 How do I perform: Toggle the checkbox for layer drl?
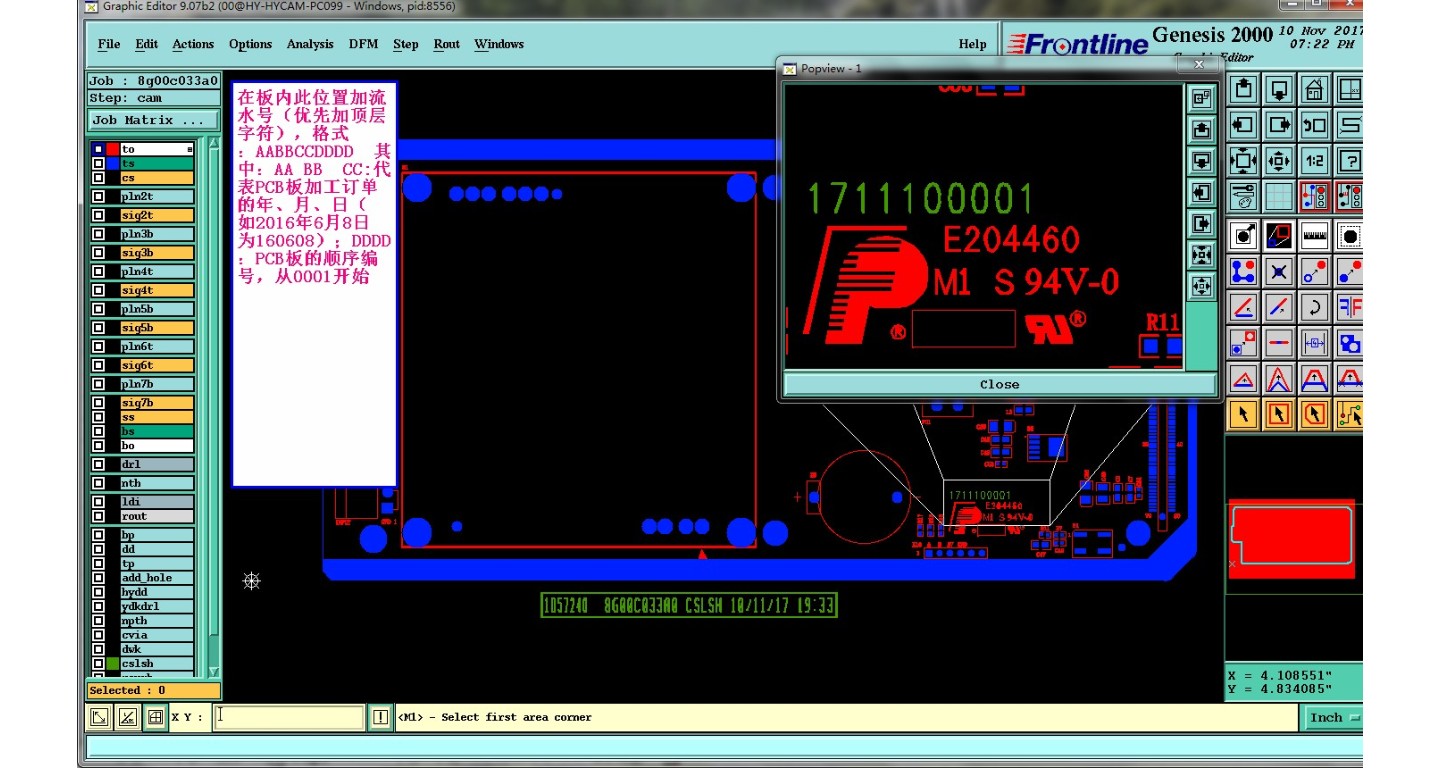pyautogui.click(x=98, y=465)
